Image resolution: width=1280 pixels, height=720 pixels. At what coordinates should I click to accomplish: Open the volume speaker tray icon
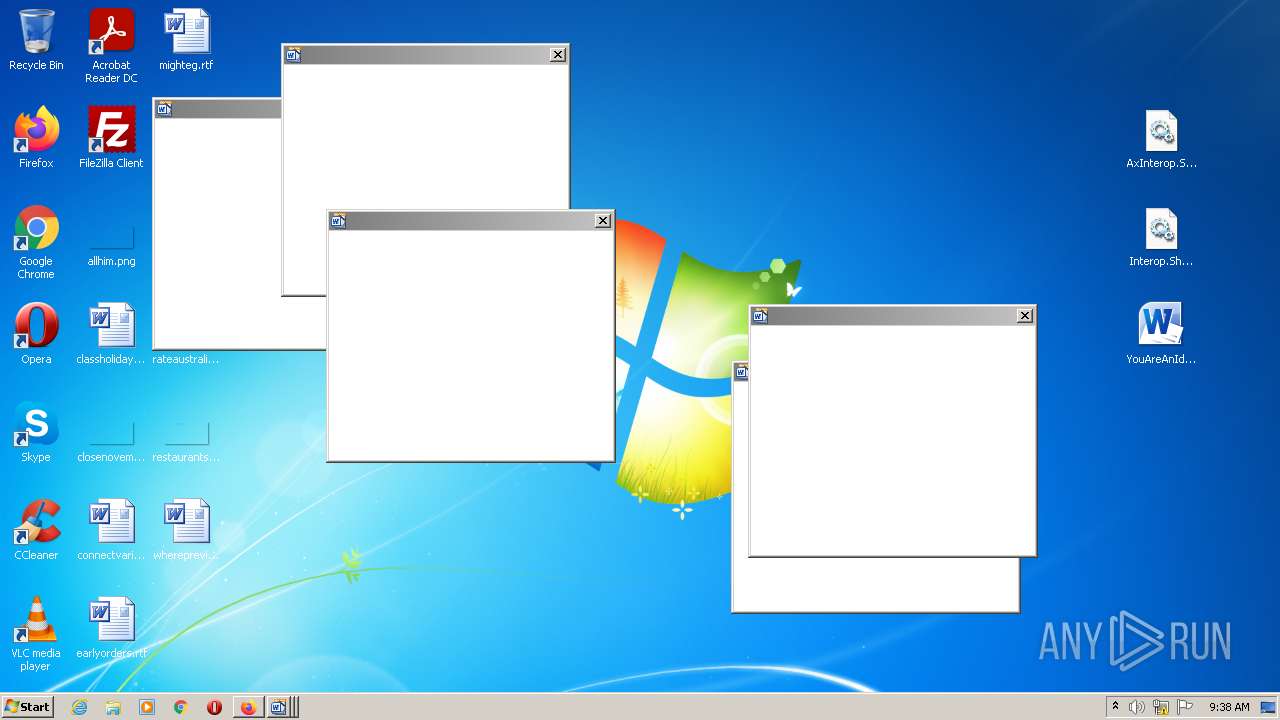[x=1137, y=707]
